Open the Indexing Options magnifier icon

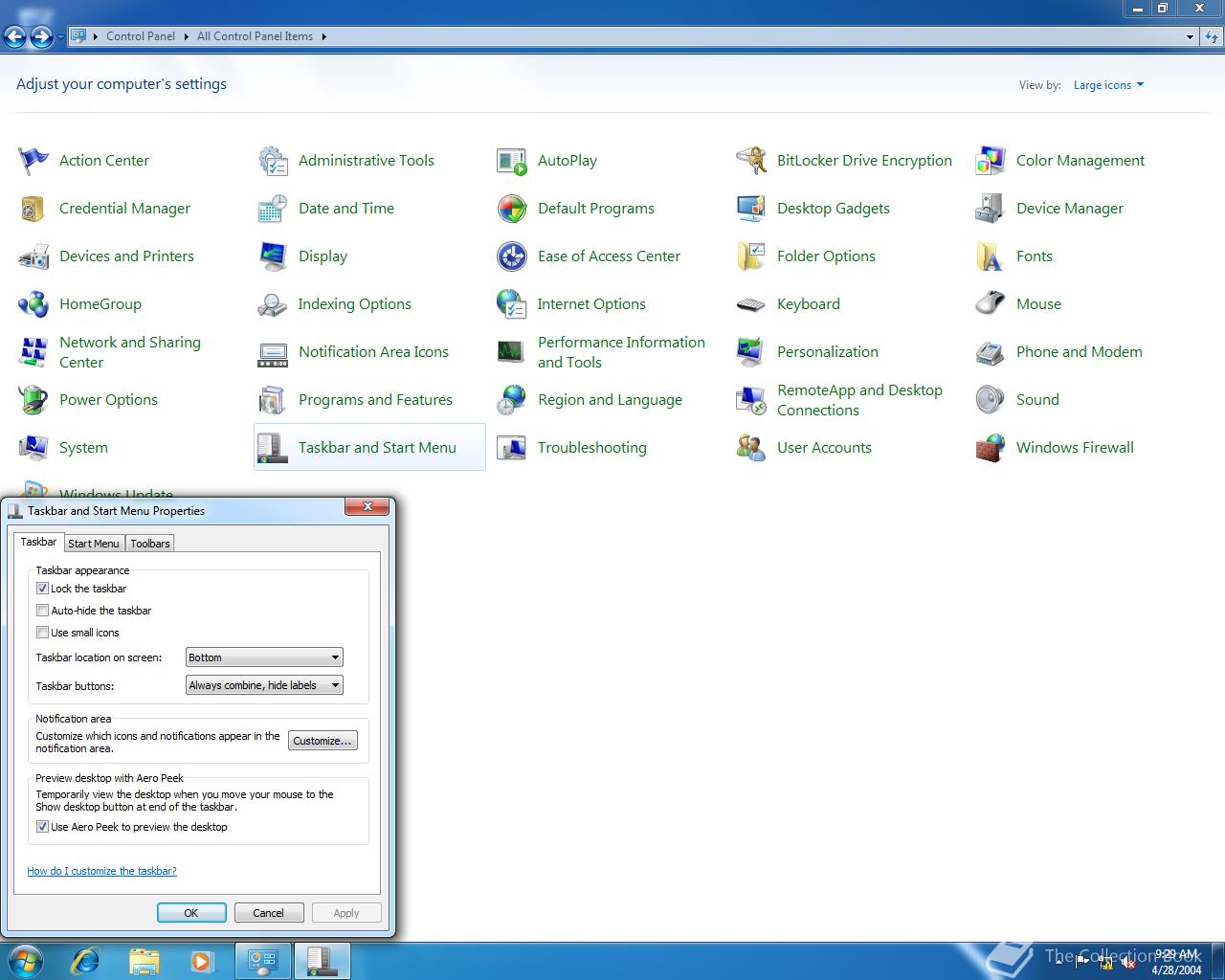[x=273, y=304]
